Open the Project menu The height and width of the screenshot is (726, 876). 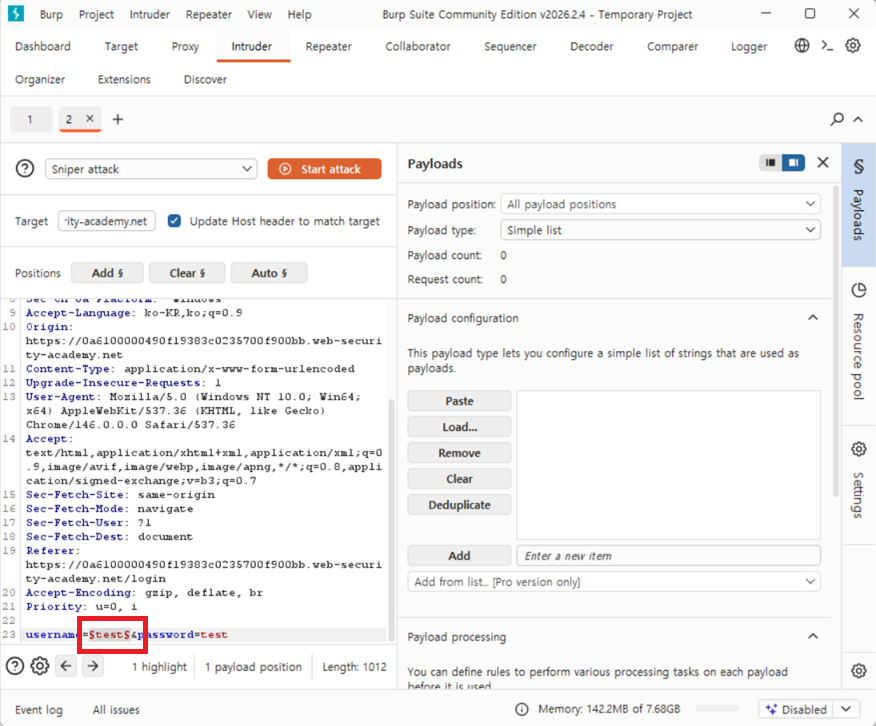[96, 15]
